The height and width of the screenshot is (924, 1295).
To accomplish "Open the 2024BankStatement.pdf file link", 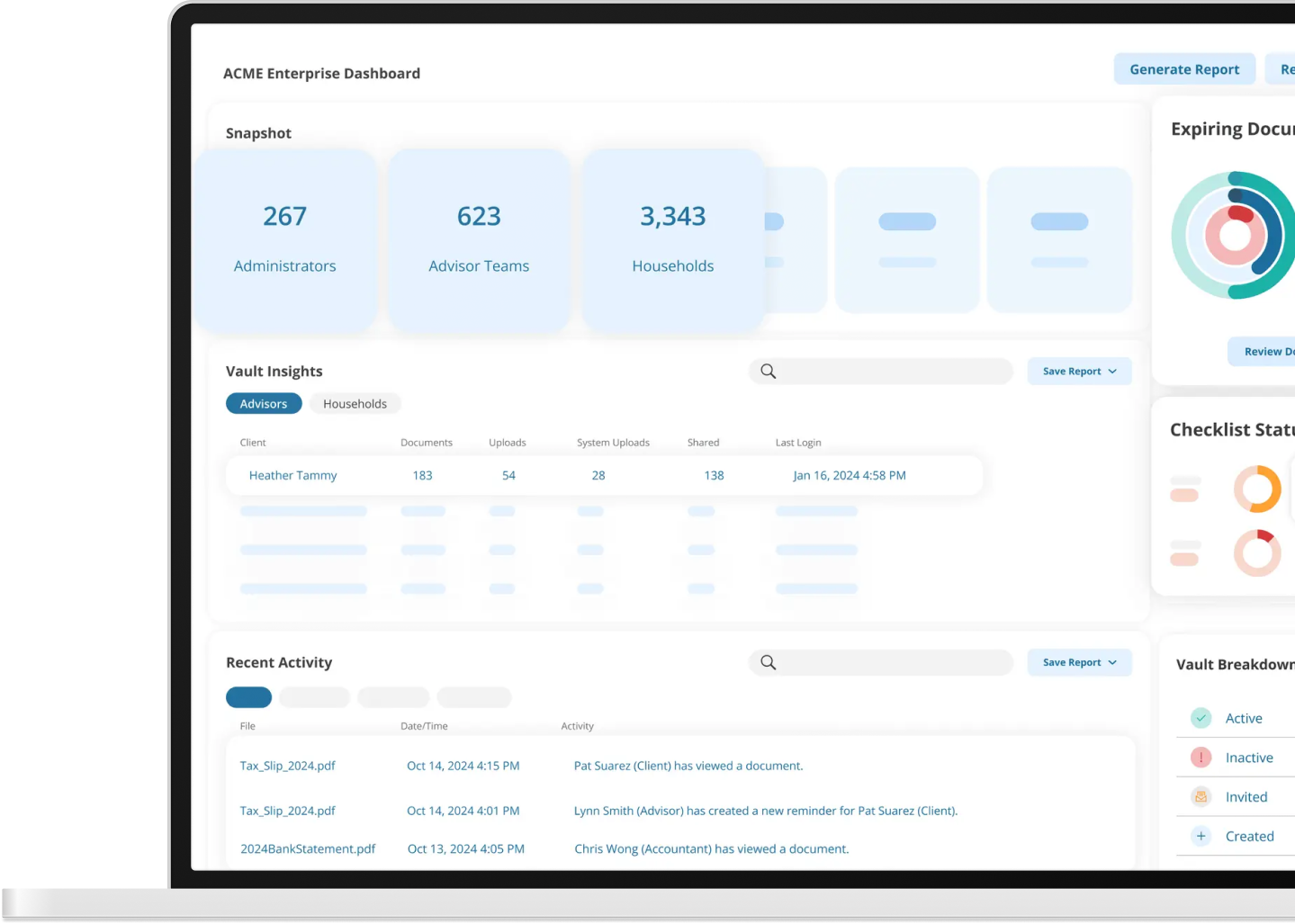I will tap(308, 848).
